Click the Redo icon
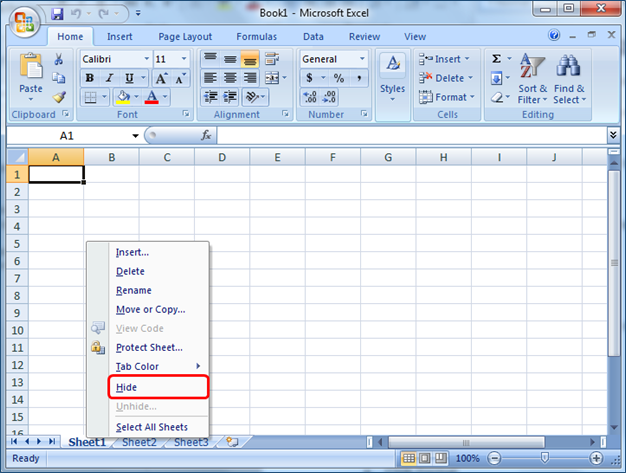 point(103,14)
